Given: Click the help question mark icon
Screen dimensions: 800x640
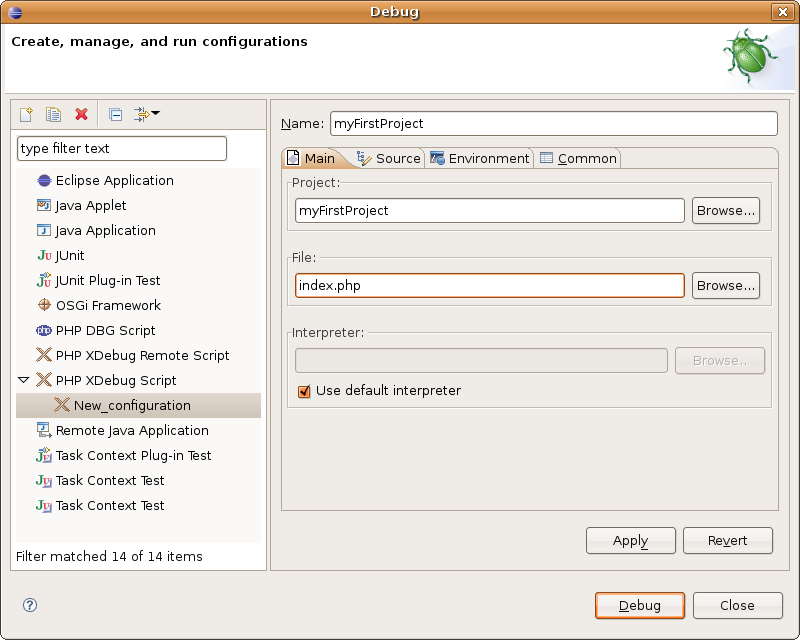Looking at the screenshot, I should (30, 605).
